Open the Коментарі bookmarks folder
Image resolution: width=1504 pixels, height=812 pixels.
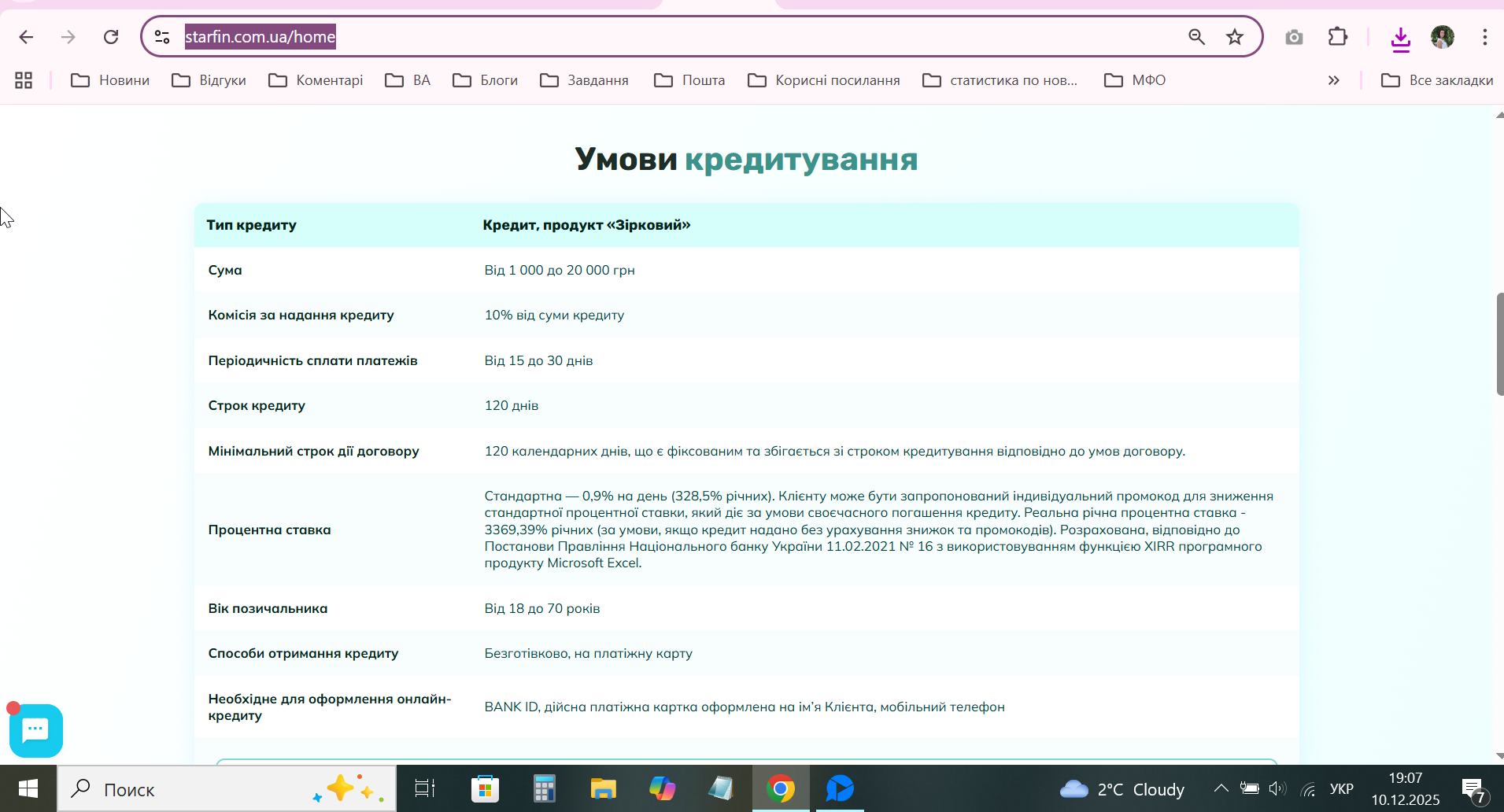point(316,80)
